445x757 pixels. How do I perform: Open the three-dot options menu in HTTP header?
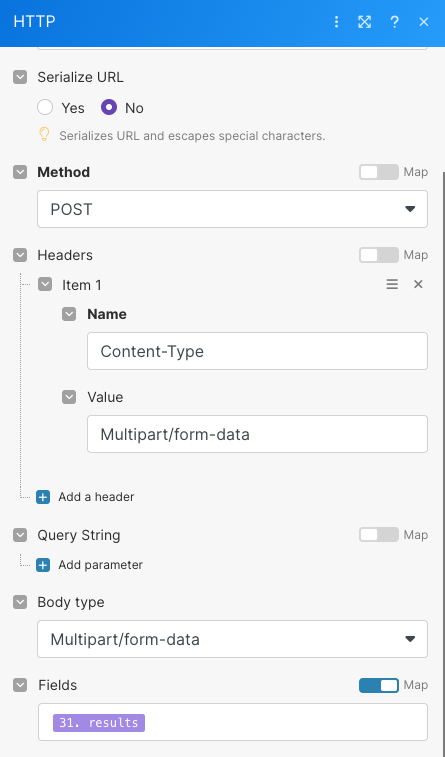[x=336, y=22]
